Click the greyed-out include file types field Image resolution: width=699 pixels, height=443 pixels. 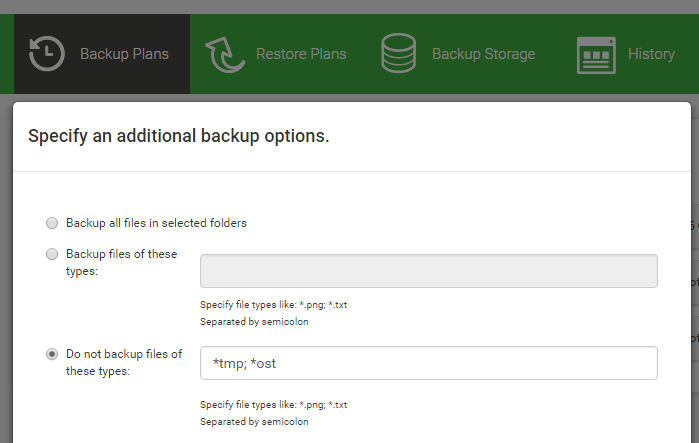(429, 271)
